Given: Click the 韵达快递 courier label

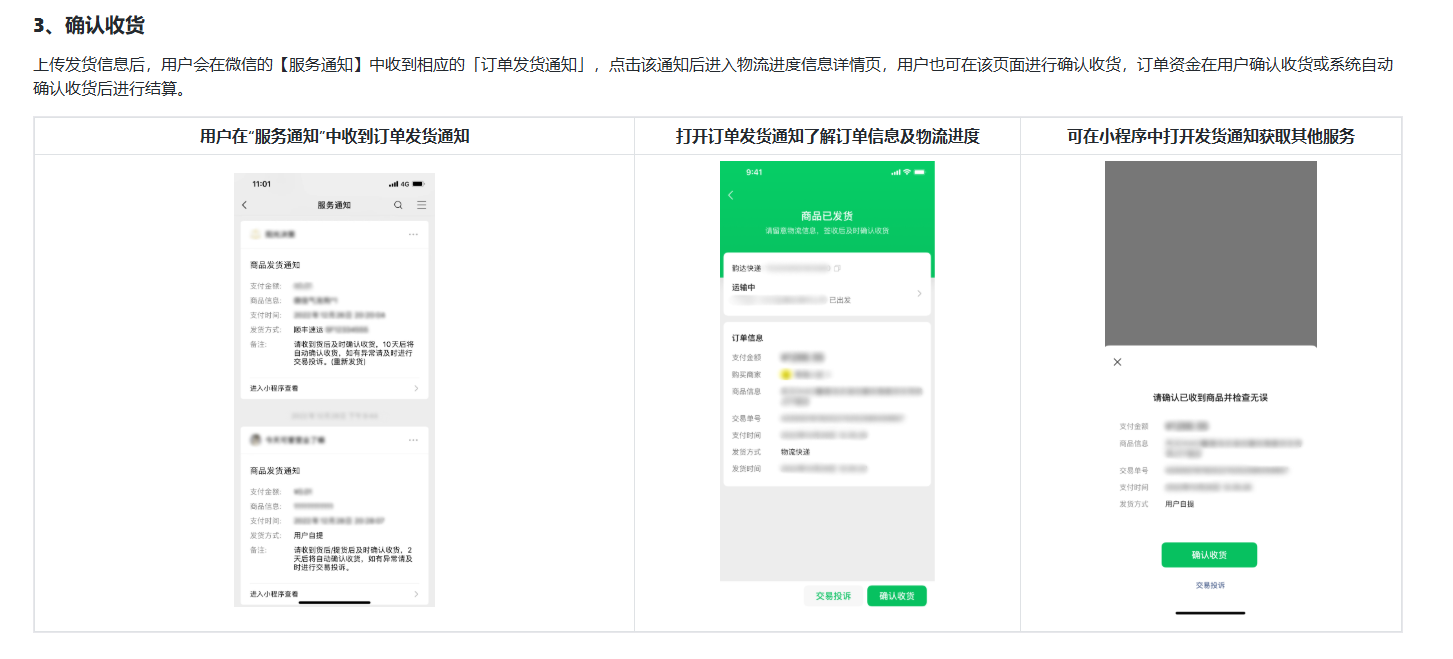Looking at the screenshot, I should click(x=746, y=268).
